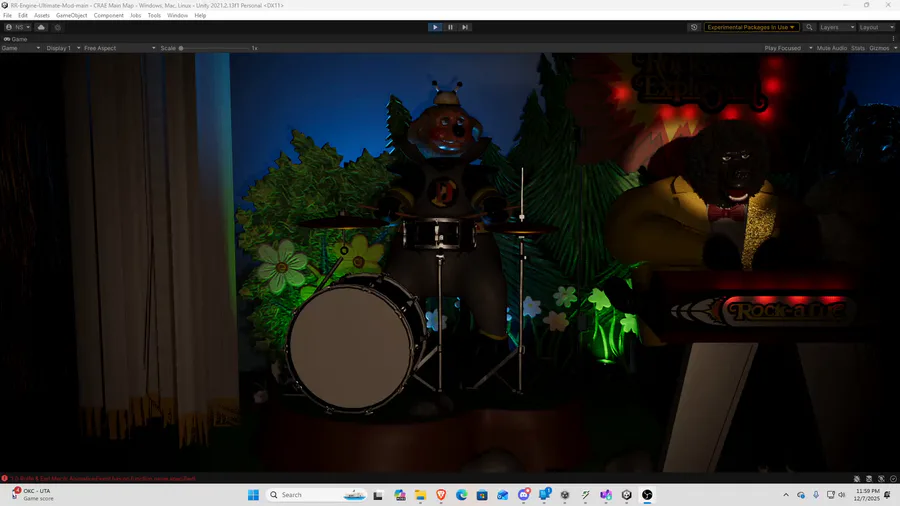Click the microphone tray icon
This screenshot has height=506, width=900.
pyautogui.click(x=816, y=495)
